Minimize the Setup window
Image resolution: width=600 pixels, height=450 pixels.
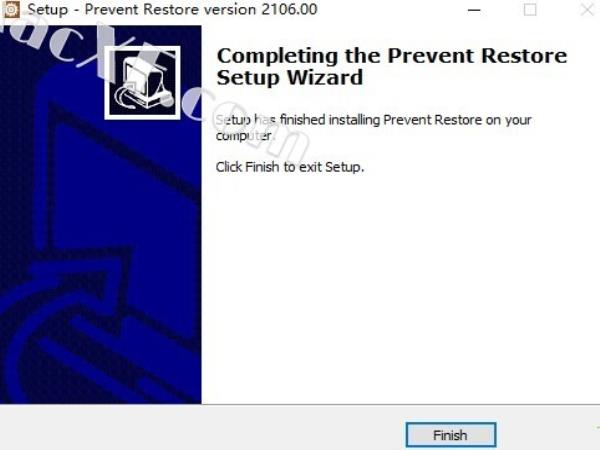point(474,10)
